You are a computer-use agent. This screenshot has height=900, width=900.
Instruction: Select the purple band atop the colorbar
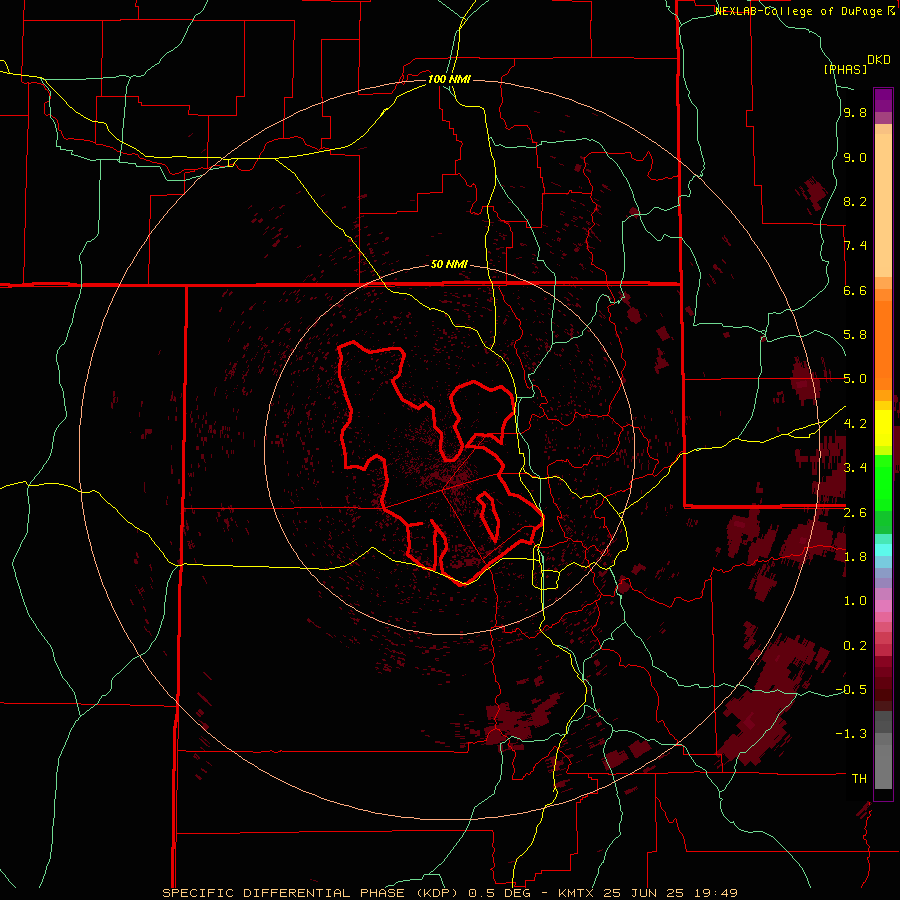tap(883, 100)
